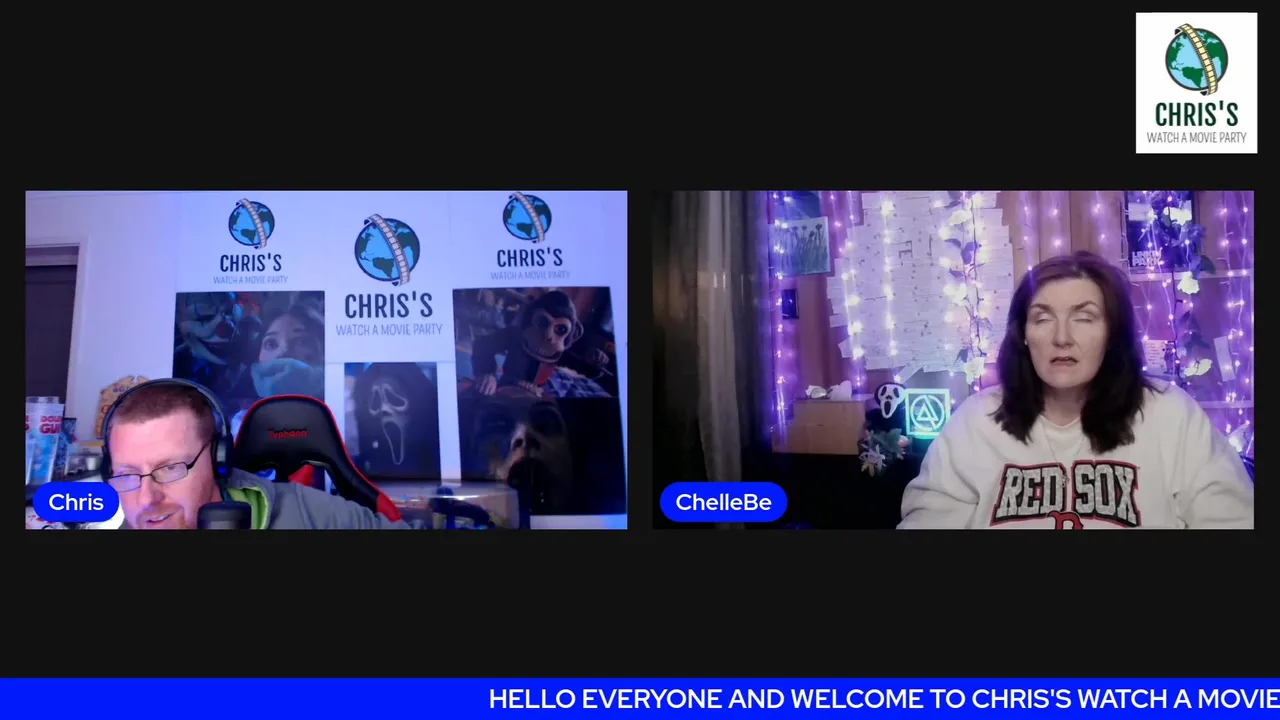Screen dimensions: 1280x720
Task: Click the scrolling welcome banner text
Action: [884, 698]
